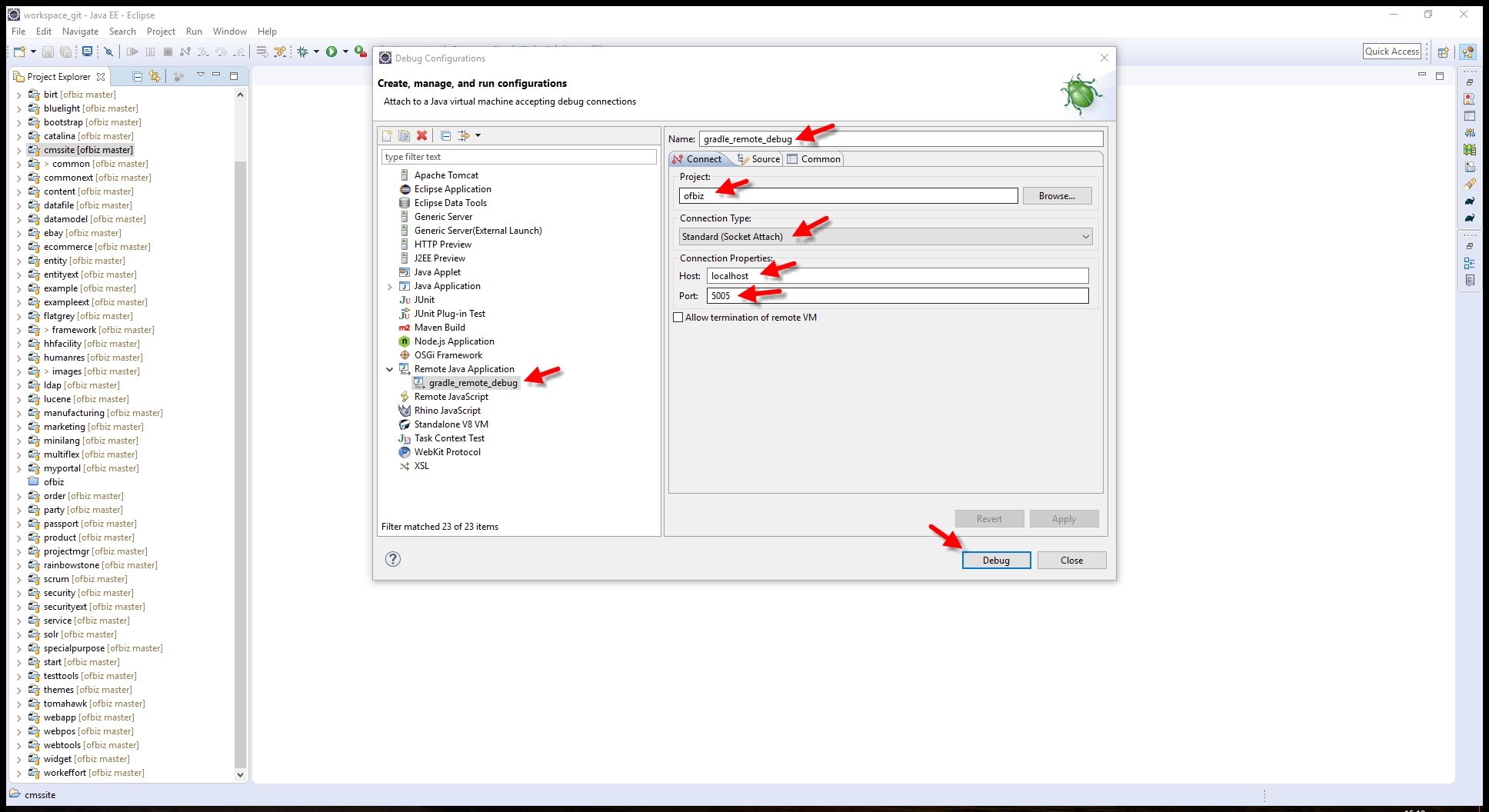Click the Step Over toolbar icon
Image resolution: width=1489 pixels, height=812 pixels.
coord(221,52)
